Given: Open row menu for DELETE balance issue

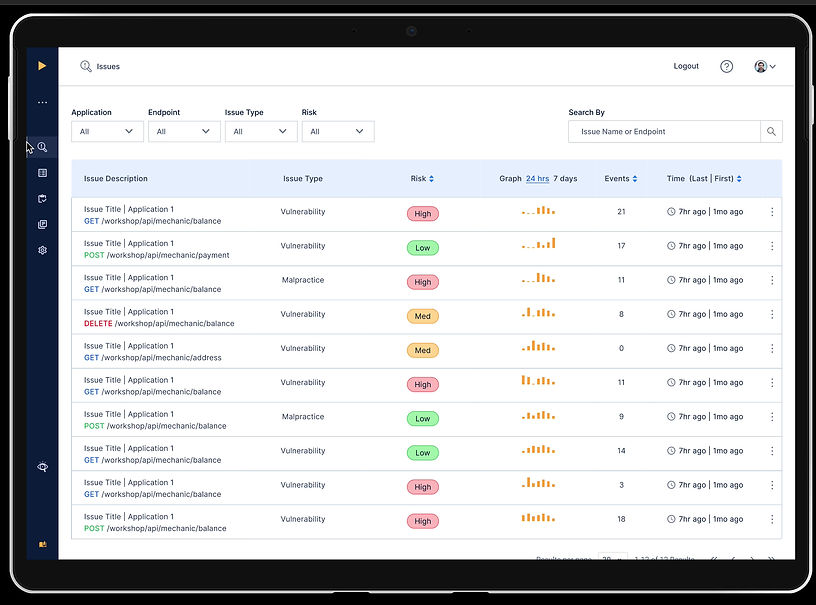Looking at the screenshot, I should coord(772,314).
